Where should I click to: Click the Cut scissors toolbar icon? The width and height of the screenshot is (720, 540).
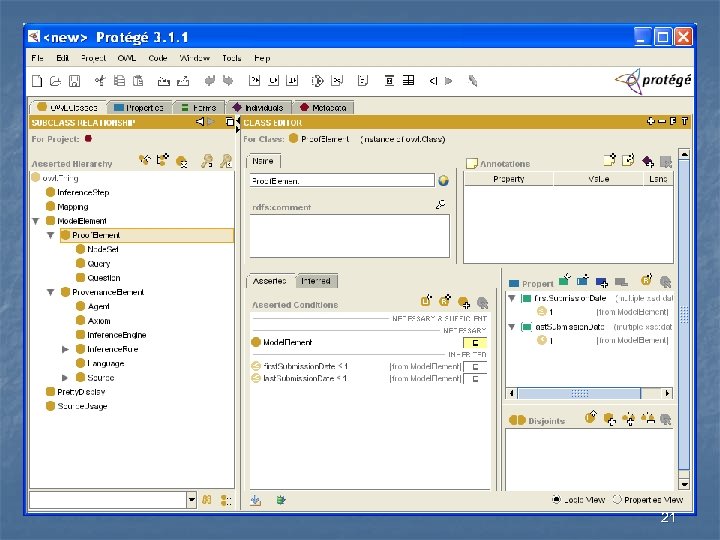[x=100, y=81]
